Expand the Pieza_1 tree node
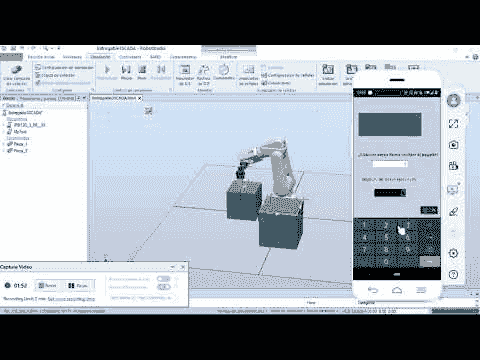The width and height of the screenshot is (480, 360). tap(4, 144)
